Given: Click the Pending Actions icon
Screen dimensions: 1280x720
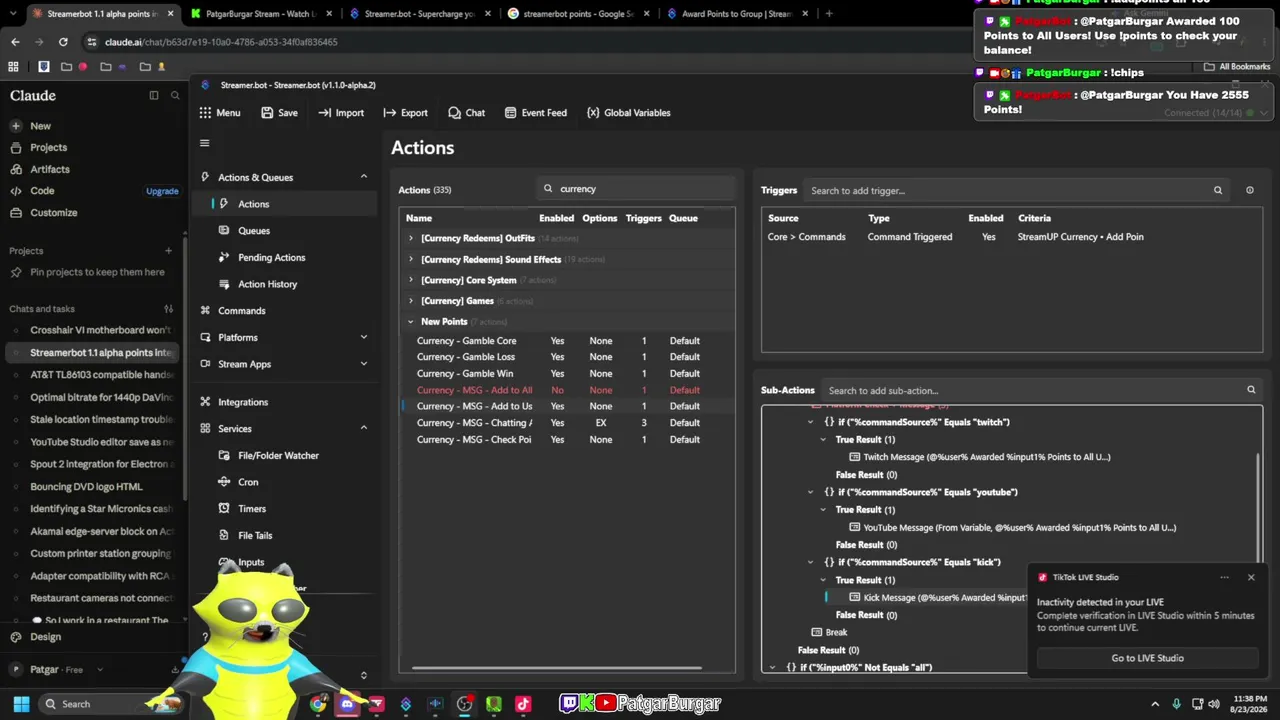Looking at the screenshot, I should 224,257.
